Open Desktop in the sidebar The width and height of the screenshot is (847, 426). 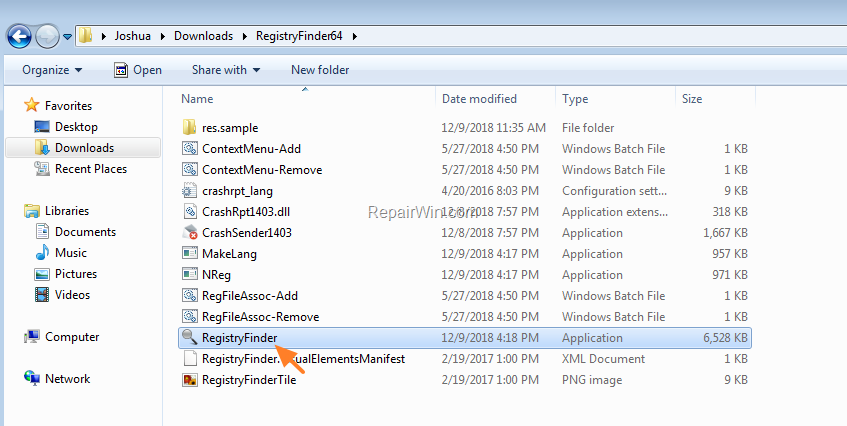point(76,127)
